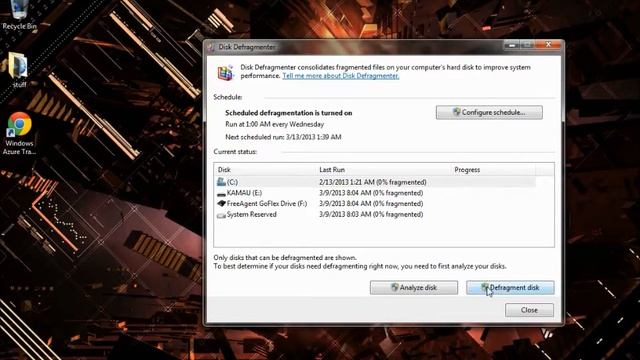Screen dimensions: 640x360
Task: Select the System Reserved drive icon
Action: tap(221, 215)
